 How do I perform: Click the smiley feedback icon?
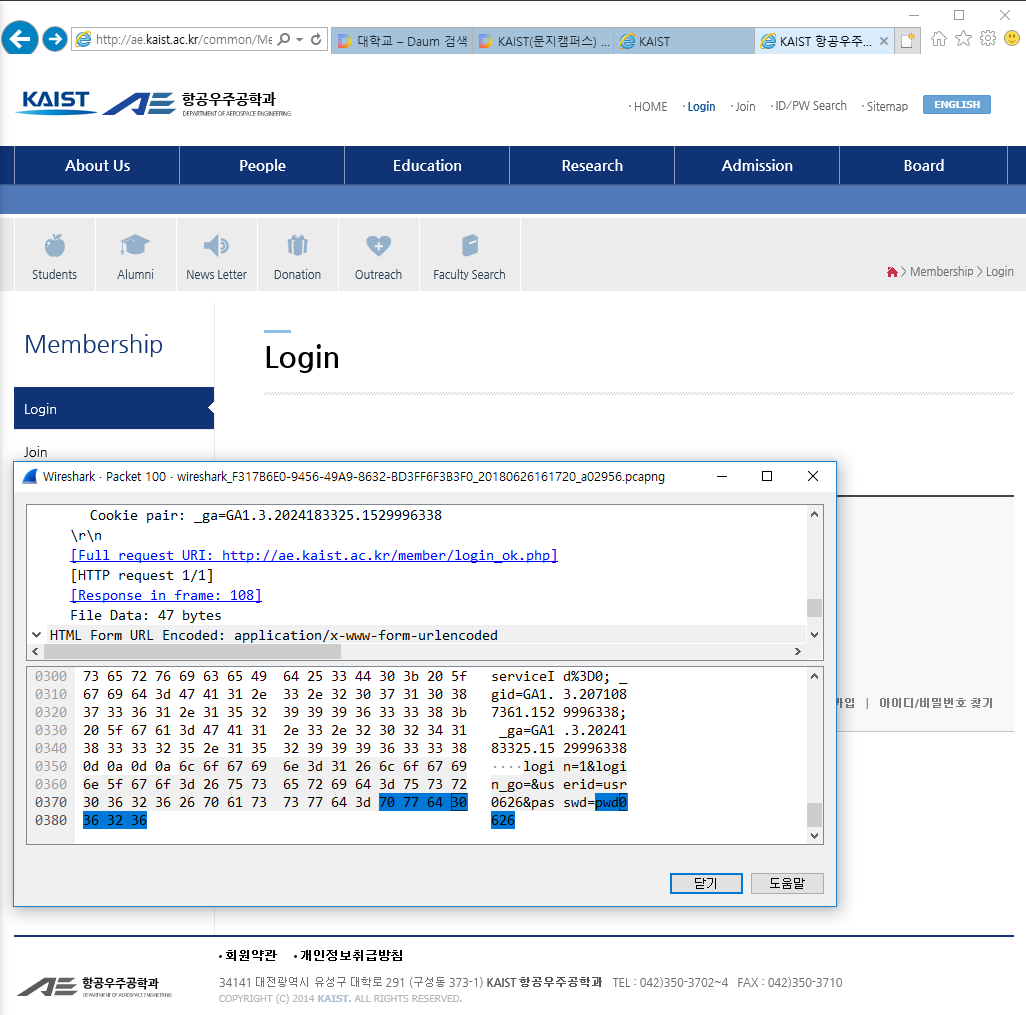pyautogui.click(x=1012, y=39)
